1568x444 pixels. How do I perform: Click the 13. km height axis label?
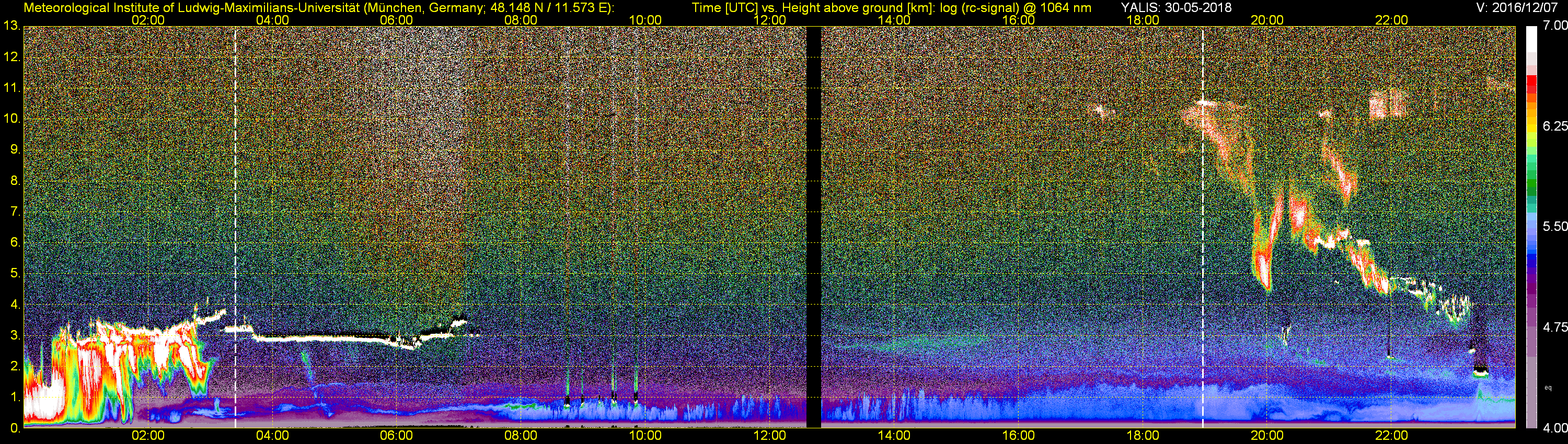point(11,26)
